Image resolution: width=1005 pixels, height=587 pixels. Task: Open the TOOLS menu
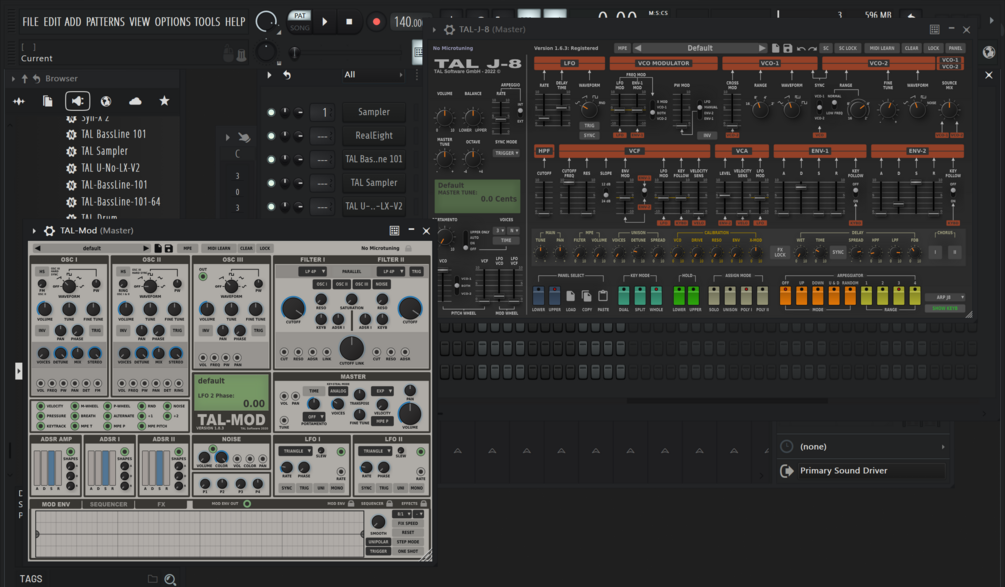[207, 22]
